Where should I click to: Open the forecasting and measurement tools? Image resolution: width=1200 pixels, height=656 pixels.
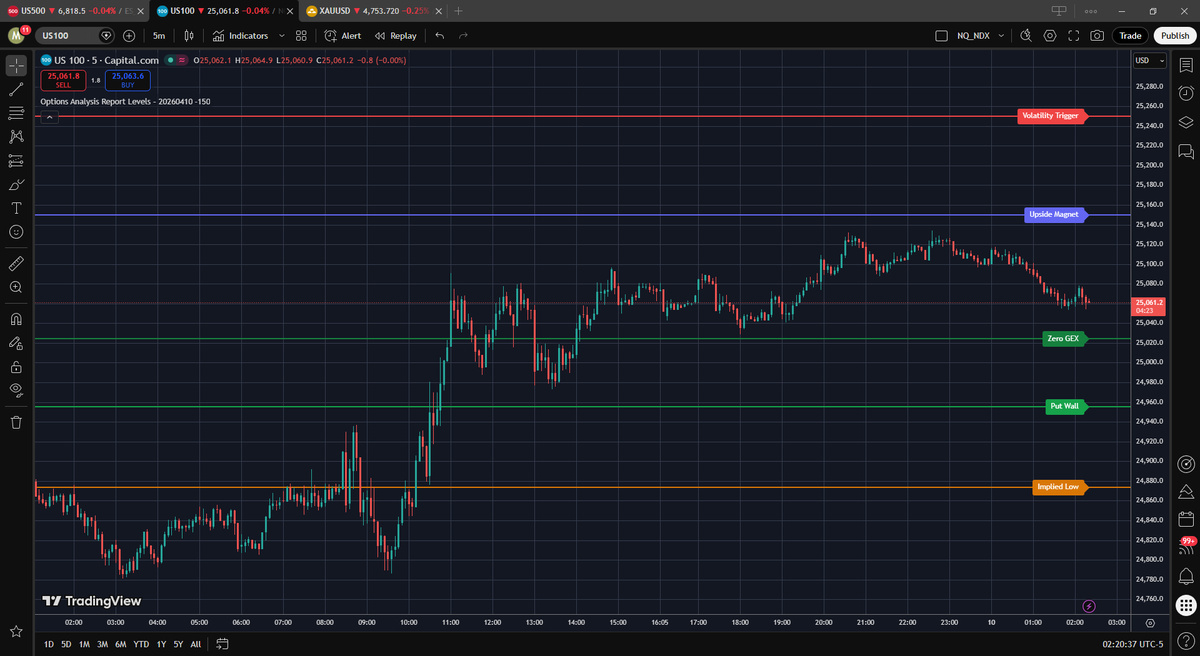point(16,160)
